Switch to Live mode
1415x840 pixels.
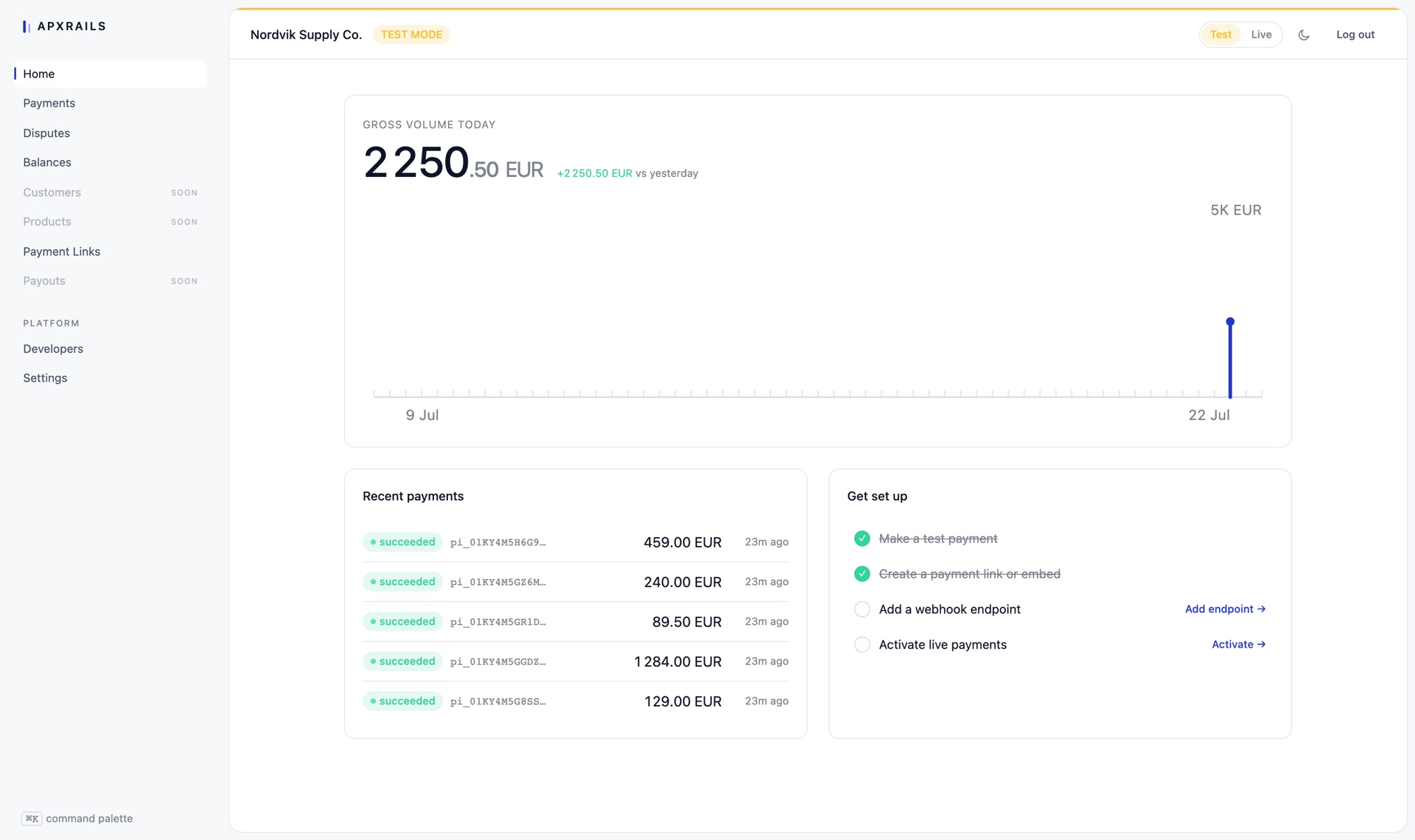(x=1261, y=35)
